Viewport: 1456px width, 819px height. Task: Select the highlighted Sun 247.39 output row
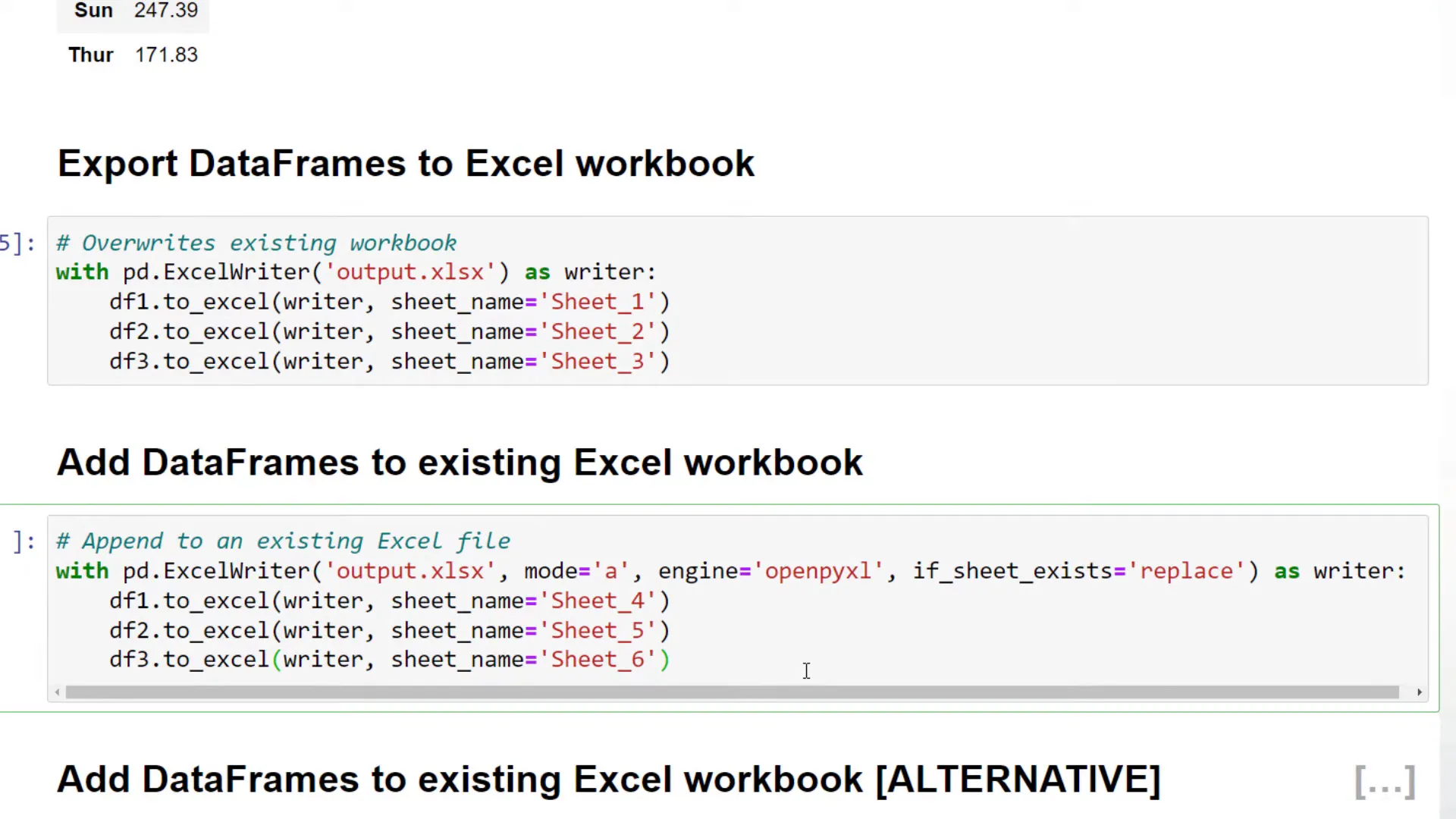coord(133,11)
